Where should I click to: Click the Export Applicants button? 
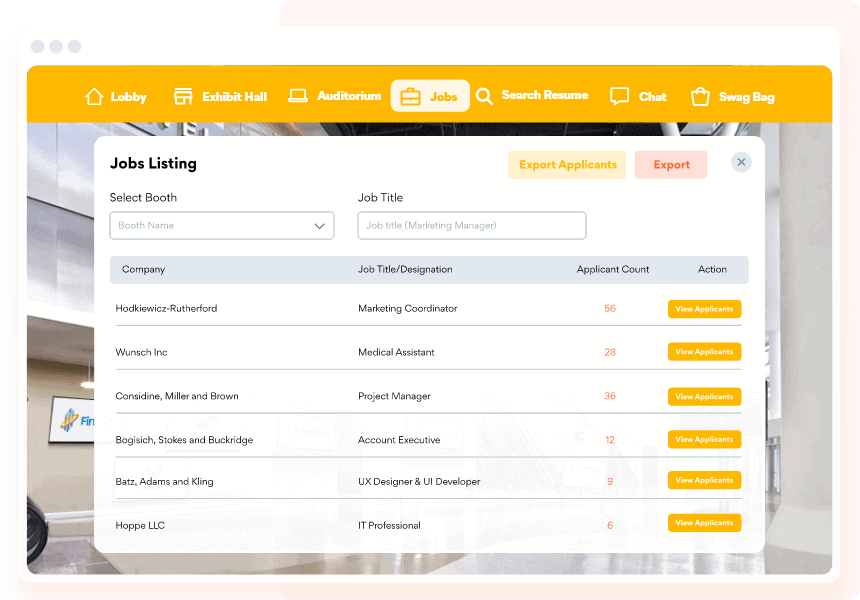(x=566, y=164)
